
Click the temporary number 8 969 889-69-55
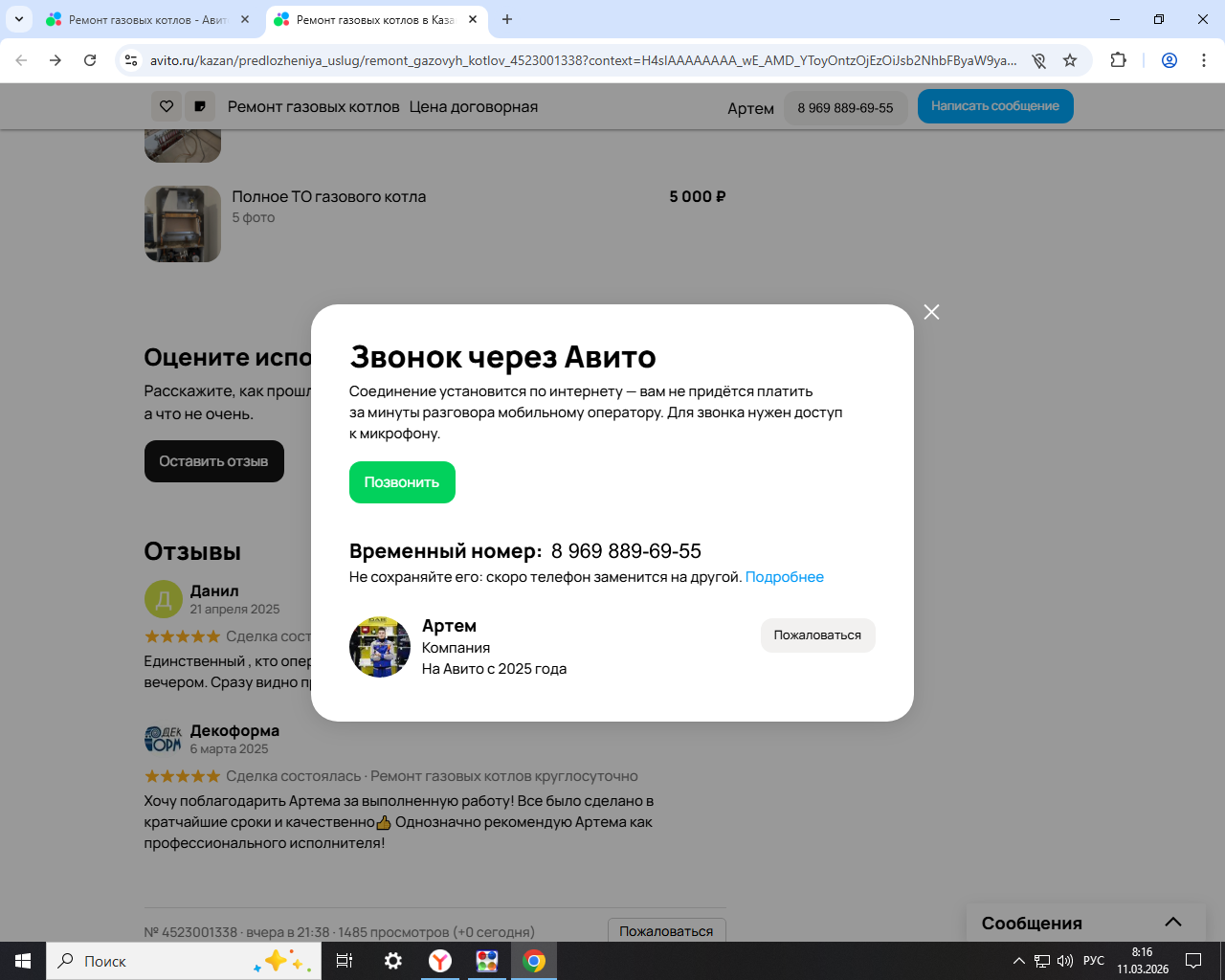click(x=626, y=551)
